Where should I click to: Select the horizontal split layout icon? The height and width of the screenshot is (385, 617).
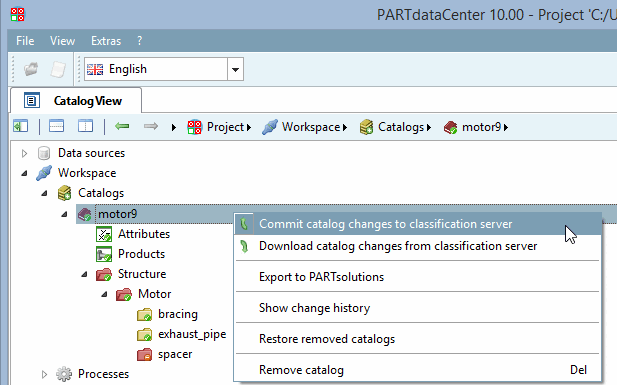56,126
